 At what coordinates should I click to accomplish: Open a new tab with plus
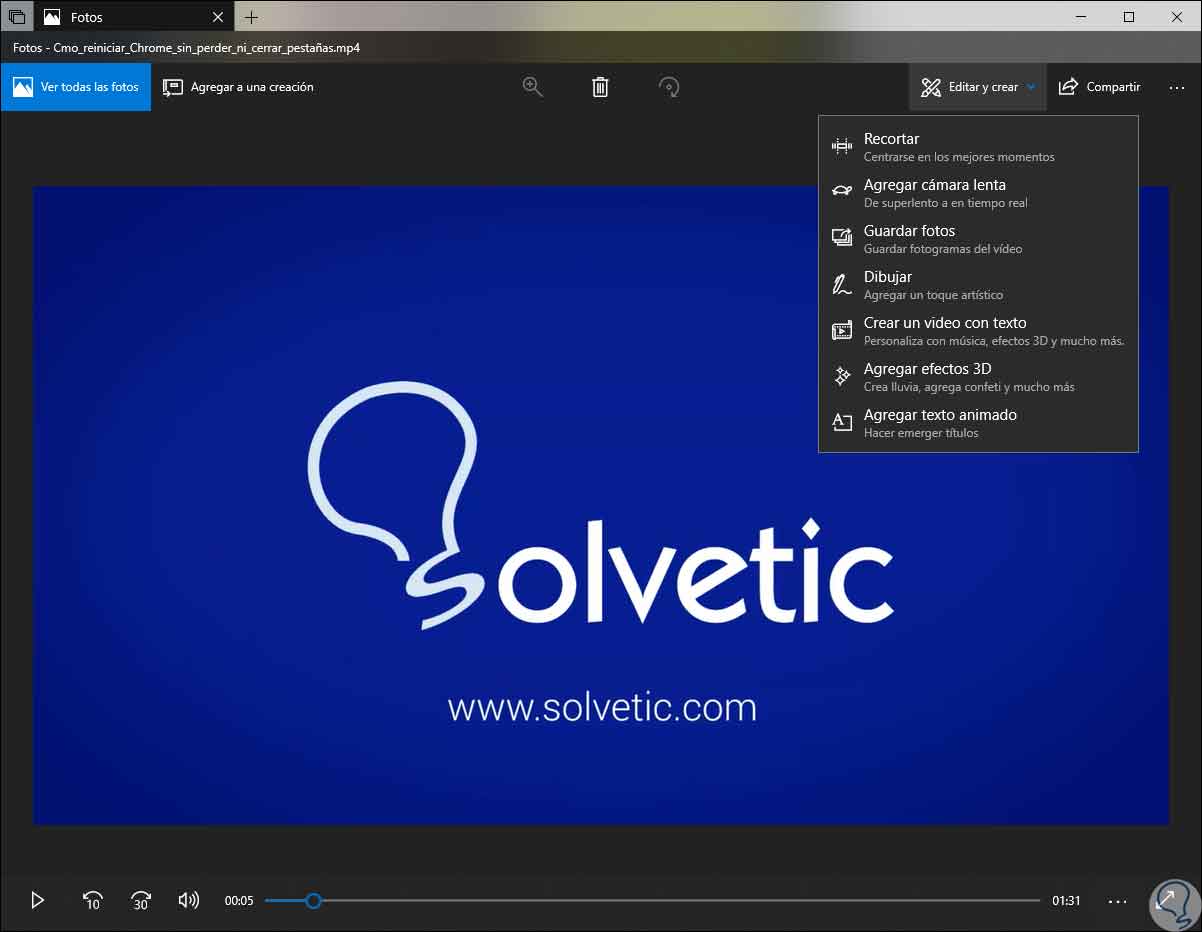point(251,17)
